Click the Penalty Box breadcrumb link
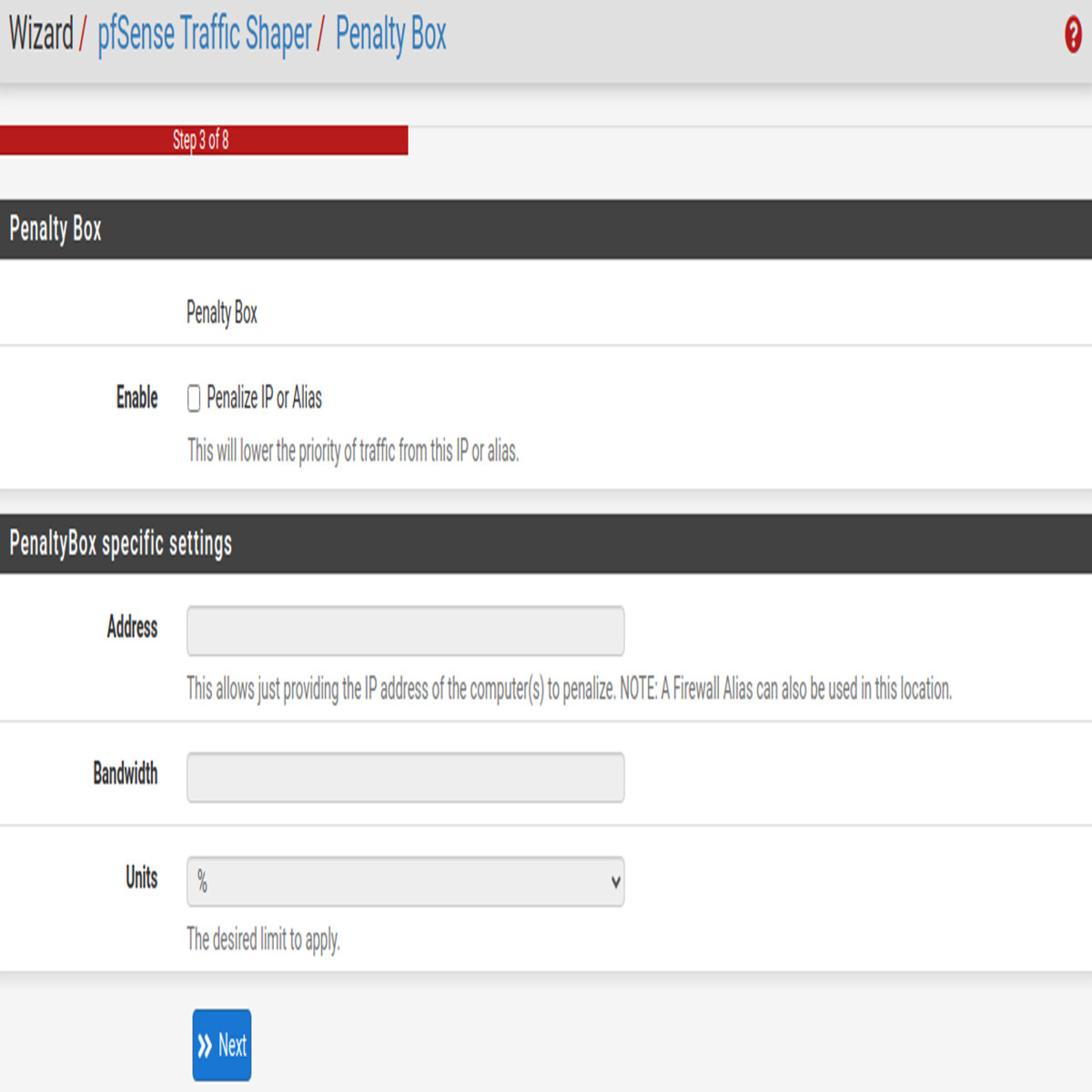Viewport: 1092px width, 1092px height. point(390,35)
